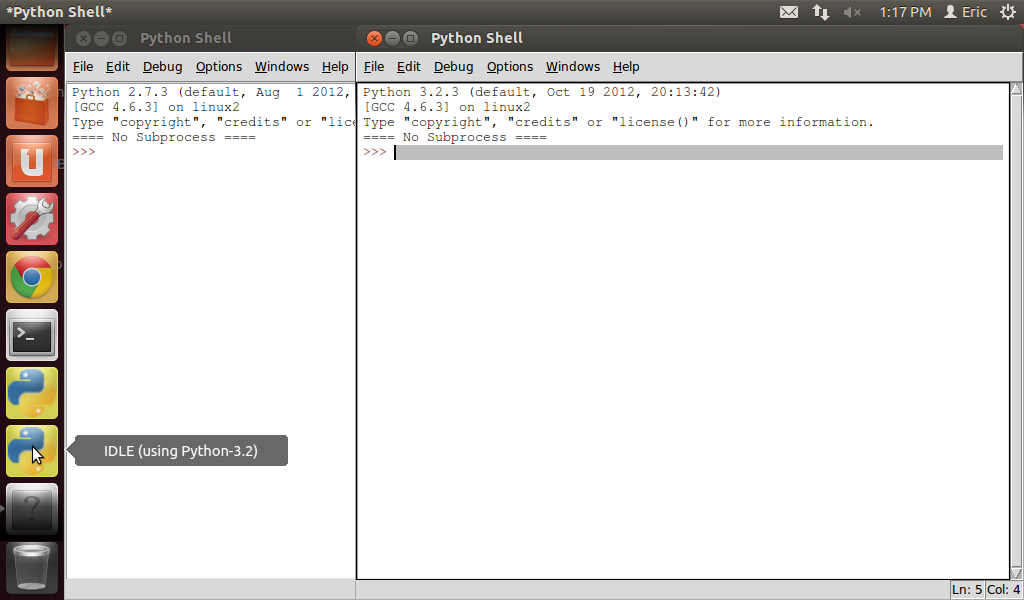Close the front Python Shell window
This screenshot has width=1024, height=600.
click(374, 39)
